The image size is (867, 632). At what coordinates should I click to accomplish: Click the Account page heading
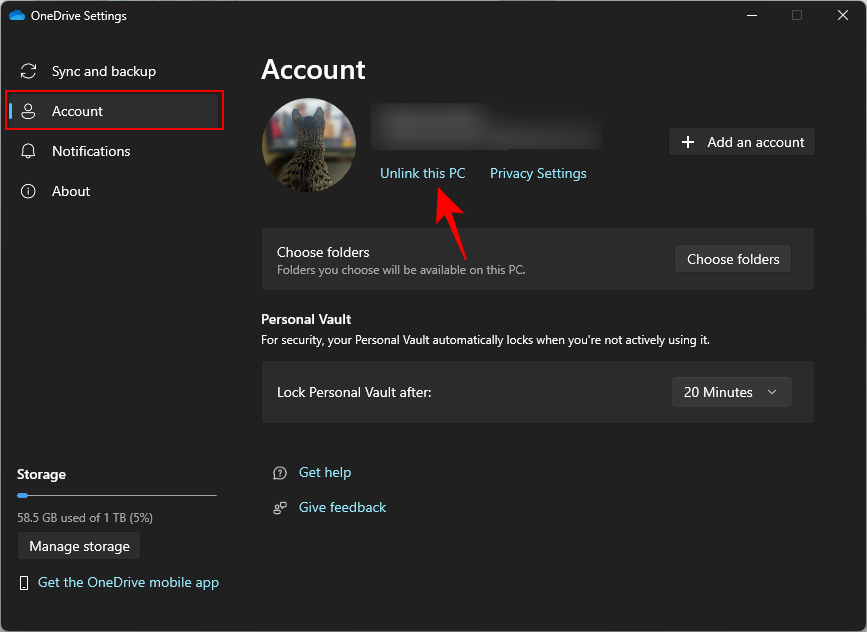pos(313,70)
